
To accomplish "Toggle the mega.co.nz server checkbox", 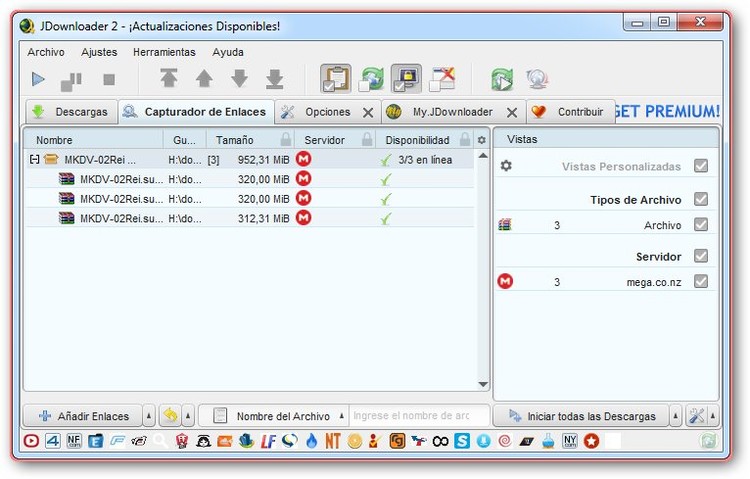I will click(701, 282).
